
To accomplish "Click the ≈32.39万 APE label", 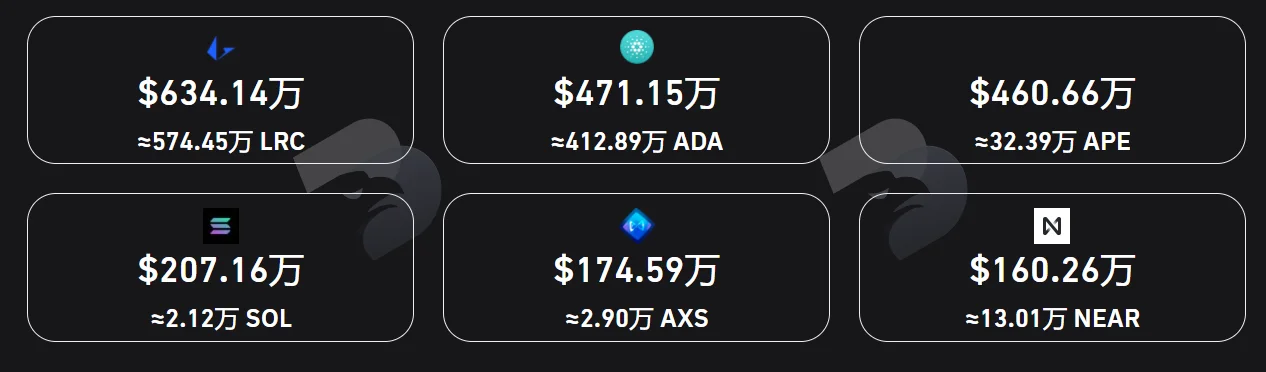I will point(1052,143).
